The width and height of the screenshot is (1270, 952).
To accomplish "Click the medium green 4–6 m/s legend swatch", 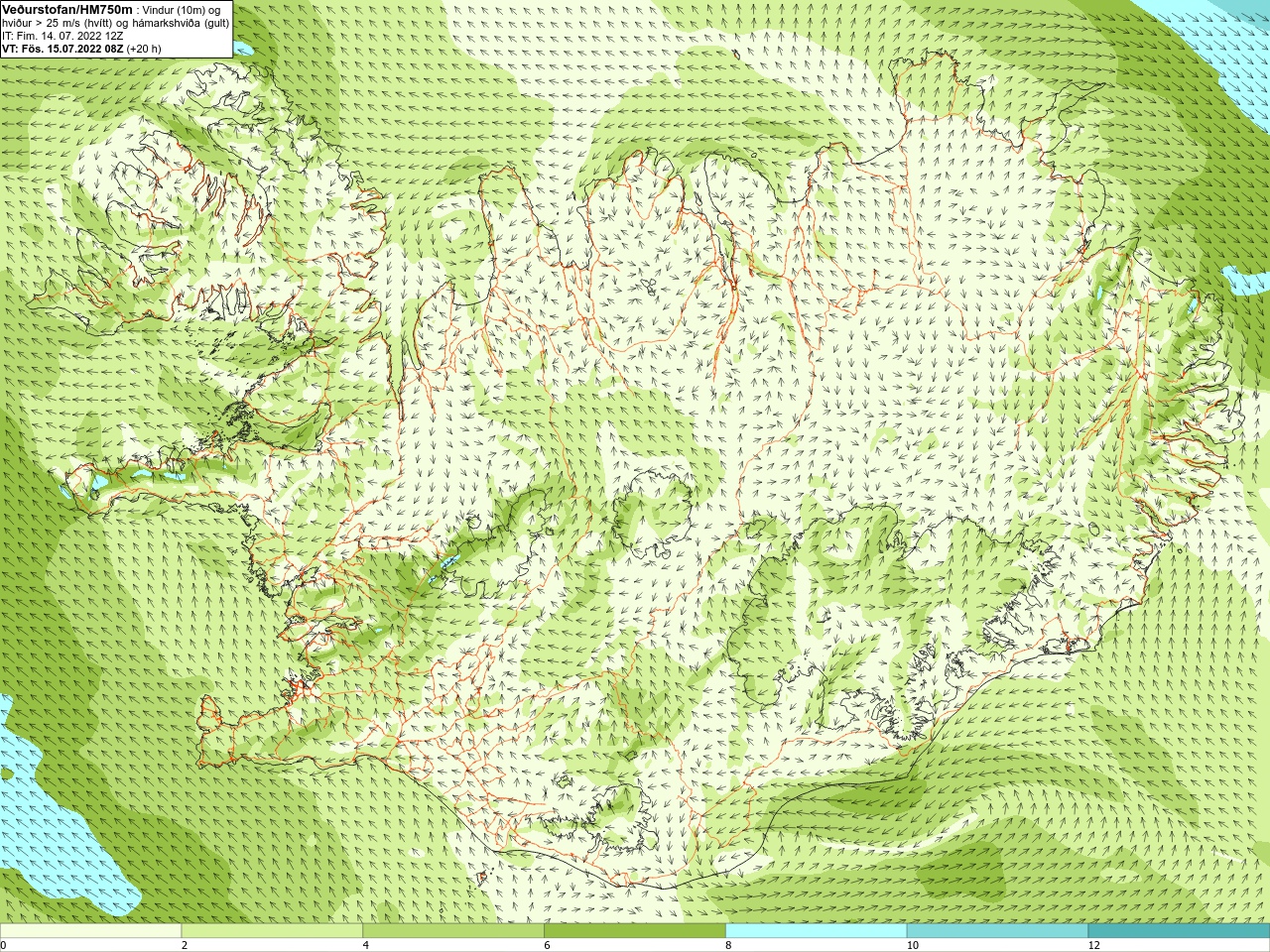I will click(453, 931).
